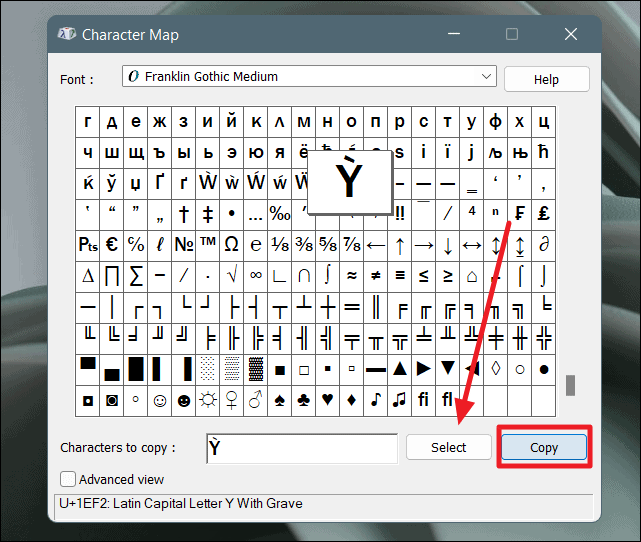Select the downwards arrow ↓ character

(448, 245)
